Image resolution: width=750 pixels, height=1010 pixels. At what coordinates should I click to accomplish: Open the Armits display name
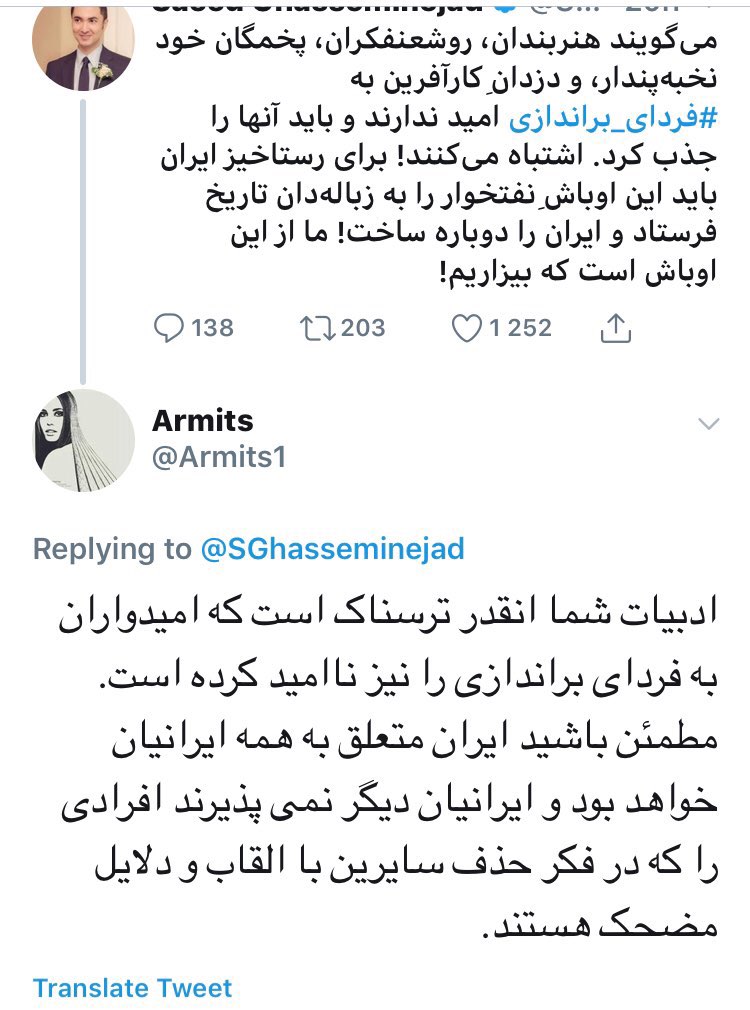[x=202, y=421]
